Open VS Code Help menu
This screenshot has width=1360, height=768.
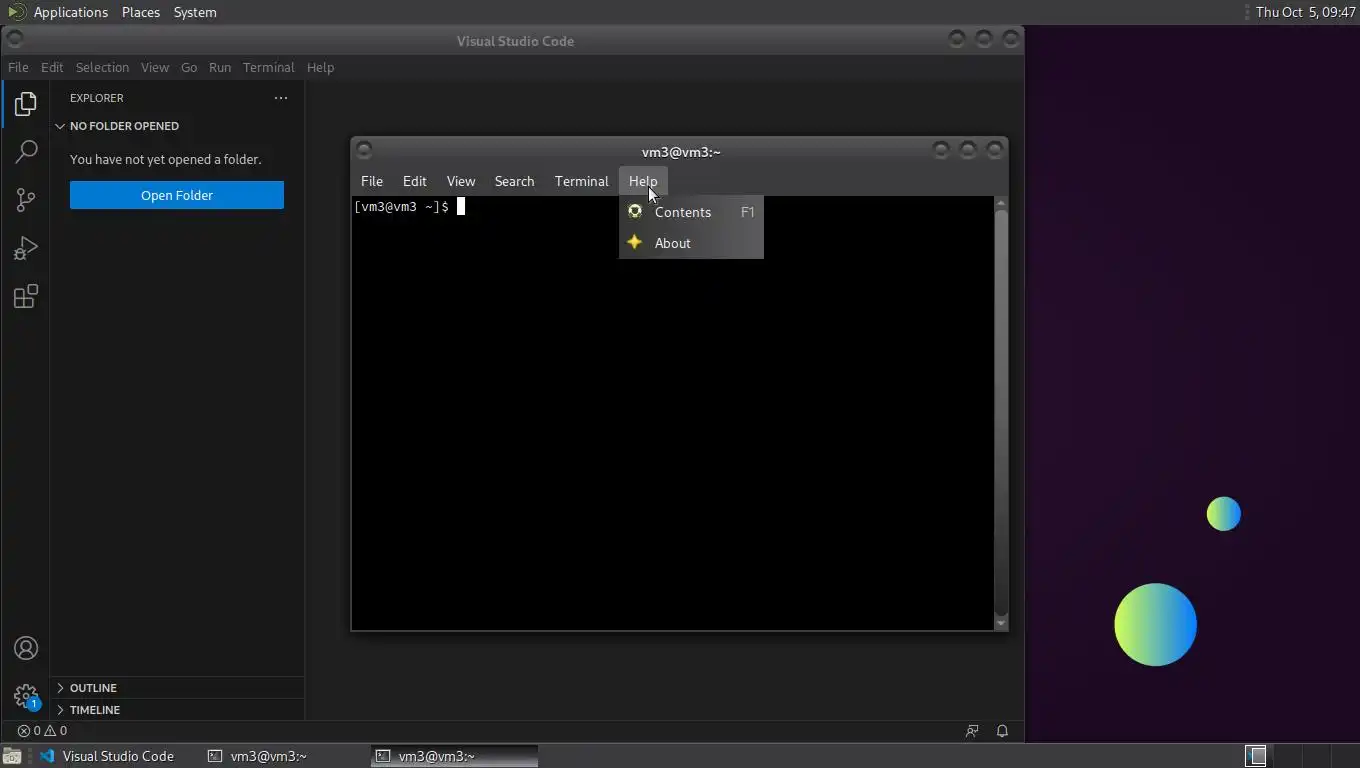320,67
